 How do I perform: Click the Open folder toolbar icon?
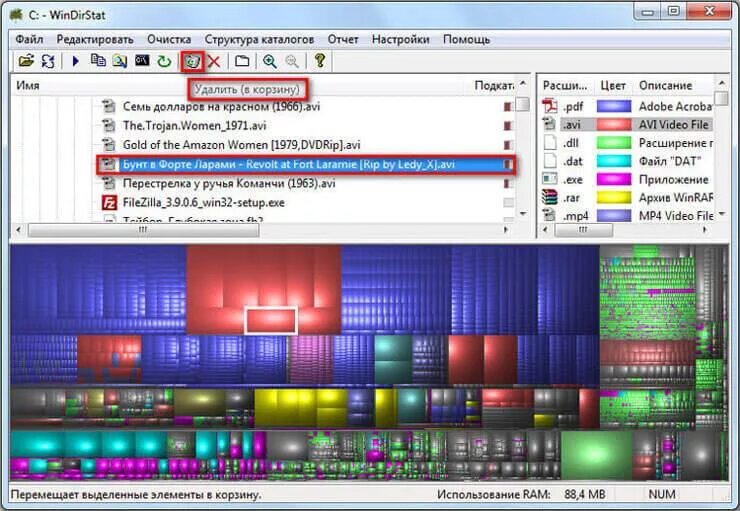point(26,61)
